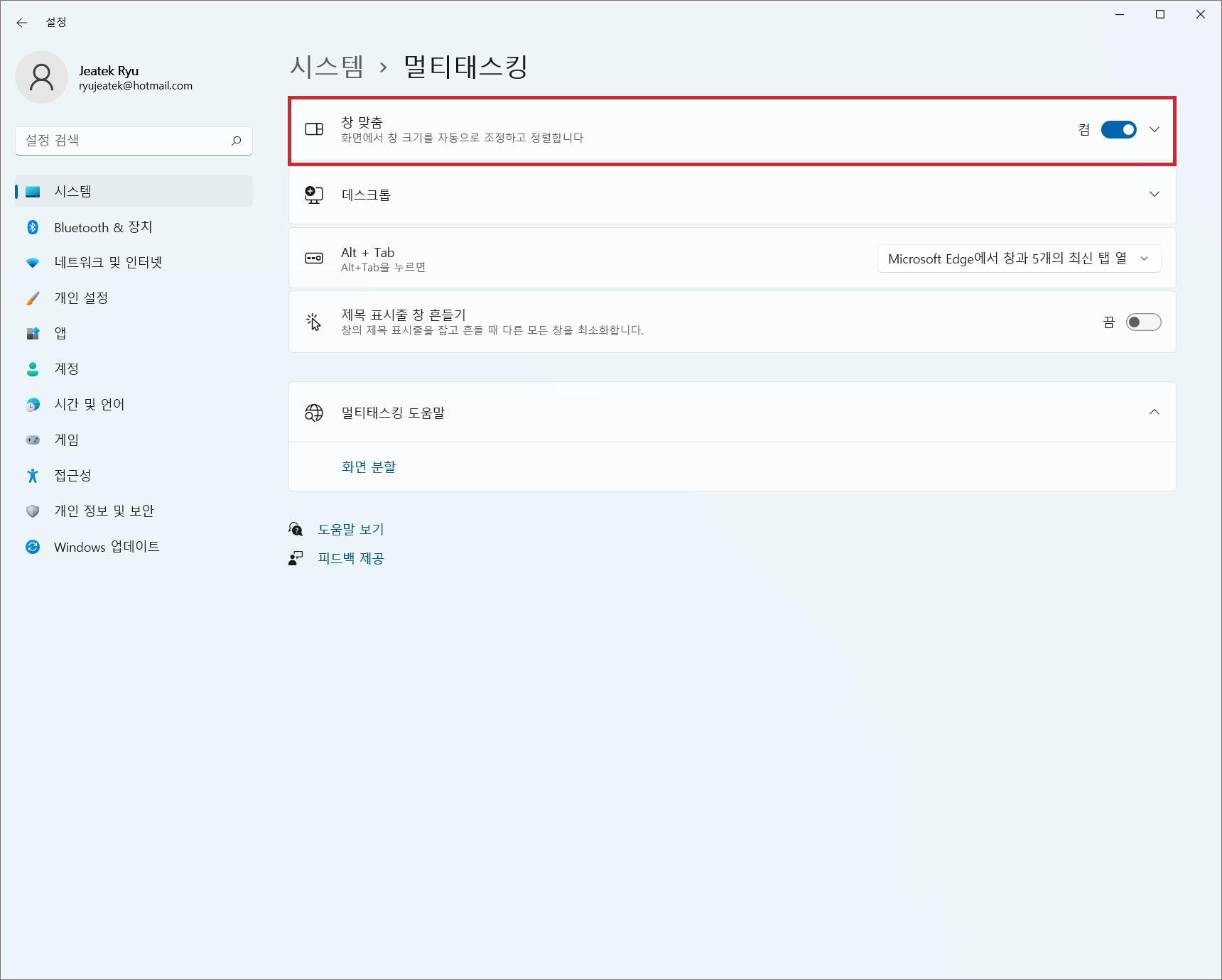Click the 앱 apps icon in sidebar
1222x980 pixels.
pos(33,334)
